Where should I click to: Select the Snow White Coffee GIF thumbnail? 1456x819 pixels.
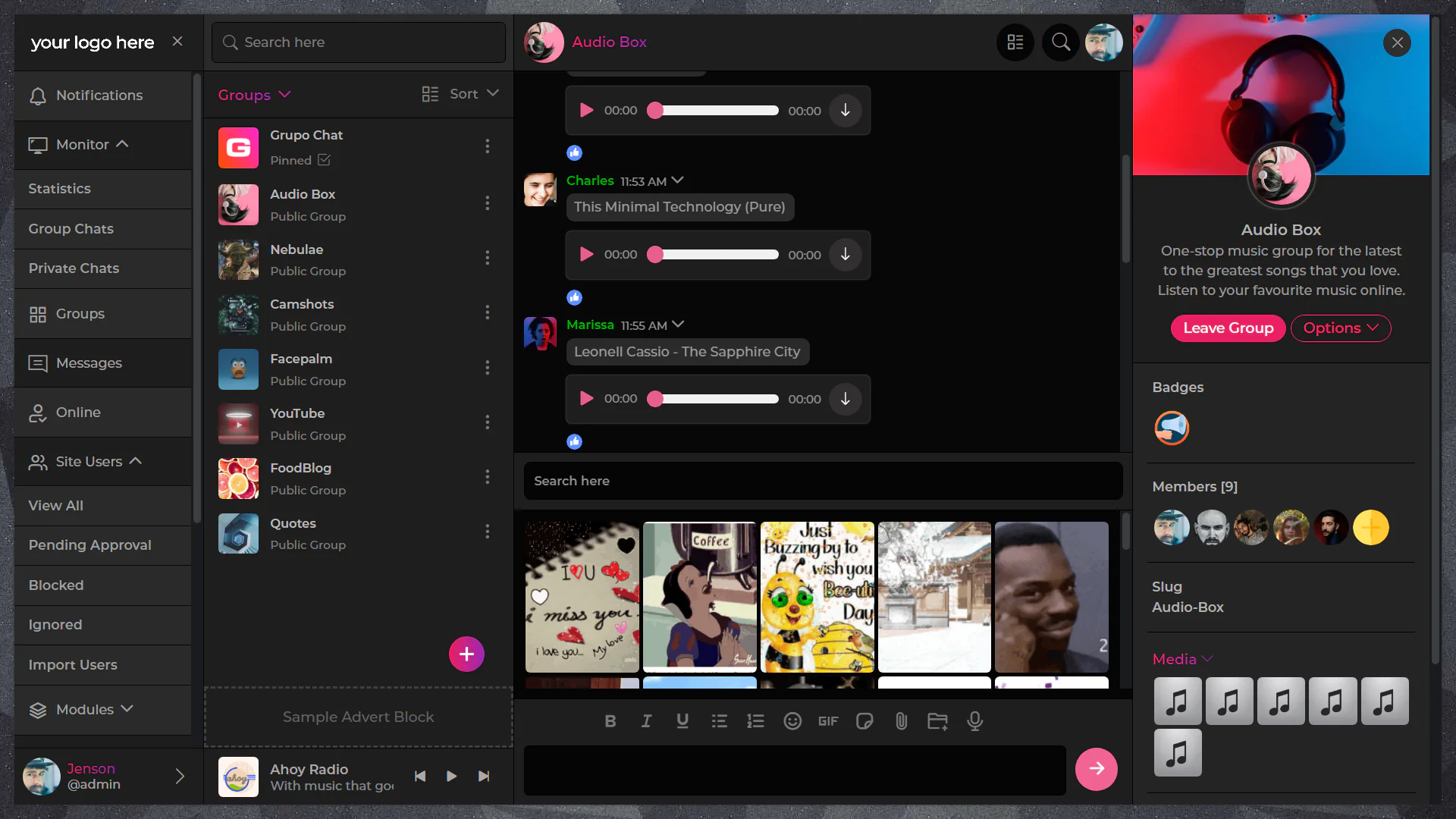(699, 596)
